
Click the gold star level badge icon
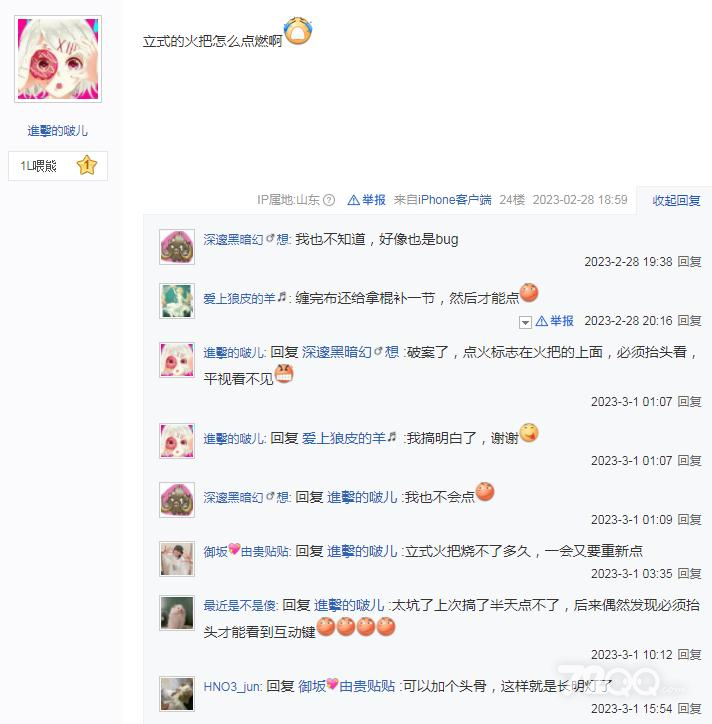pyautogui.click(x=87, y=165)
